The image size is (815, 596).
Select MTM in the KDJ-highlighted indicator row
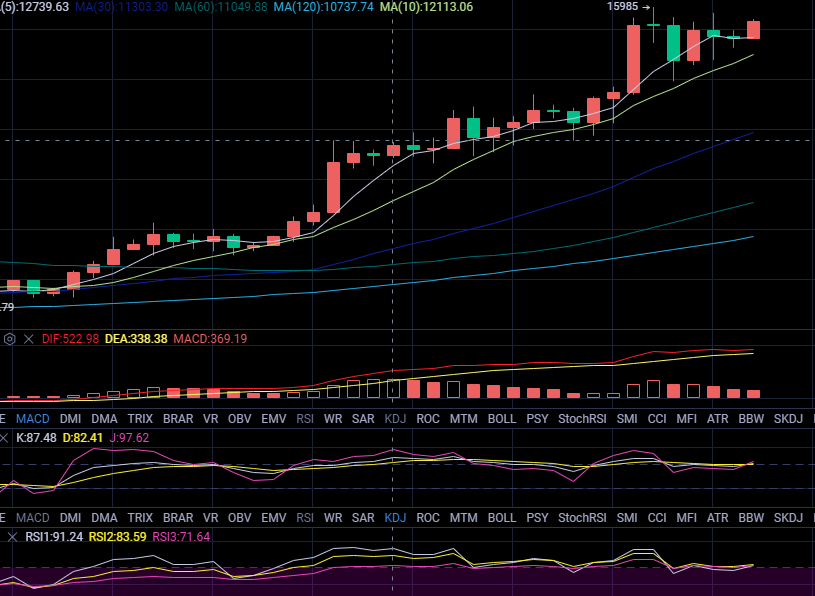[464, 518]
